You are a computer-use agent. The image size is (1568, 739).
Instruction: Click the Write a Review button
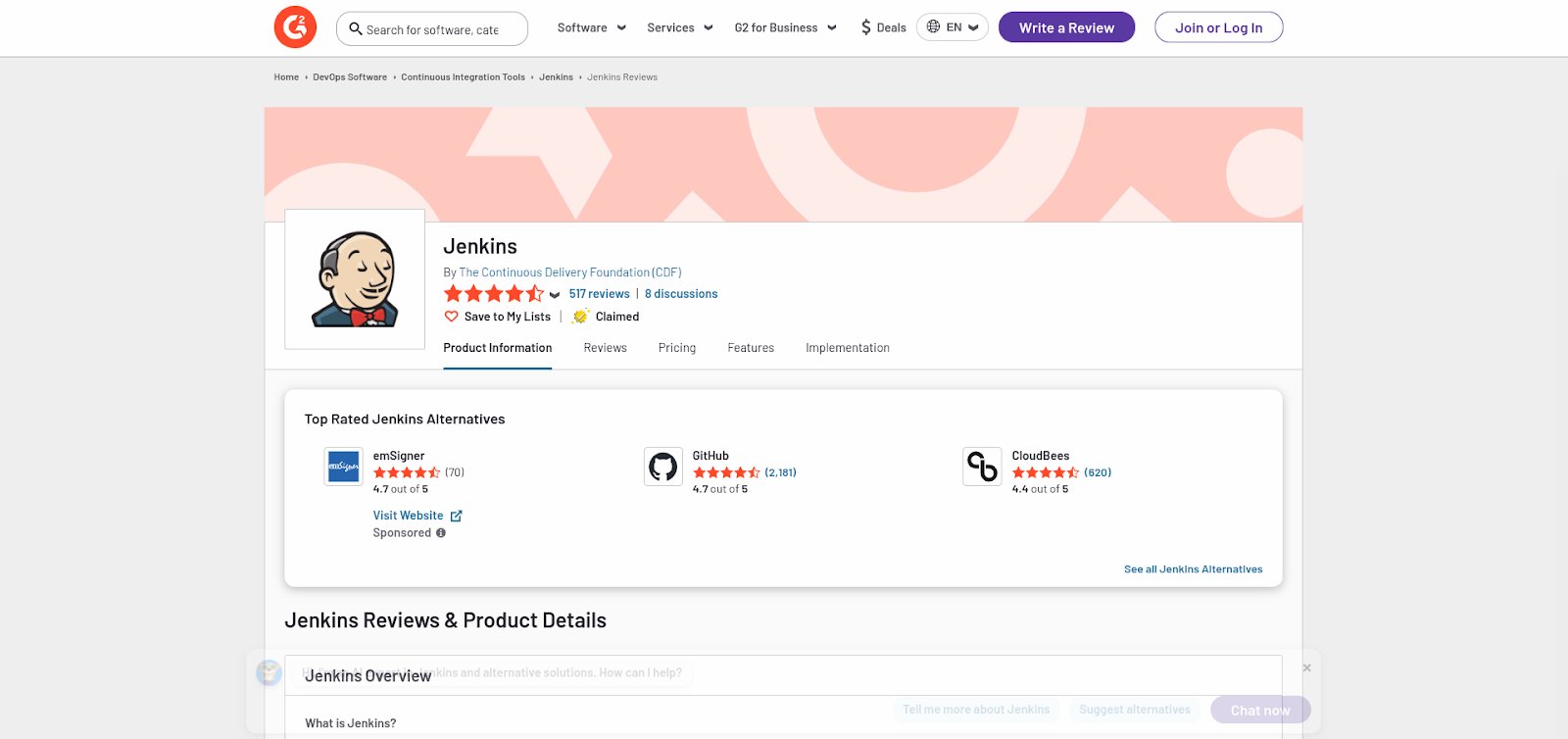[1066, 27]
